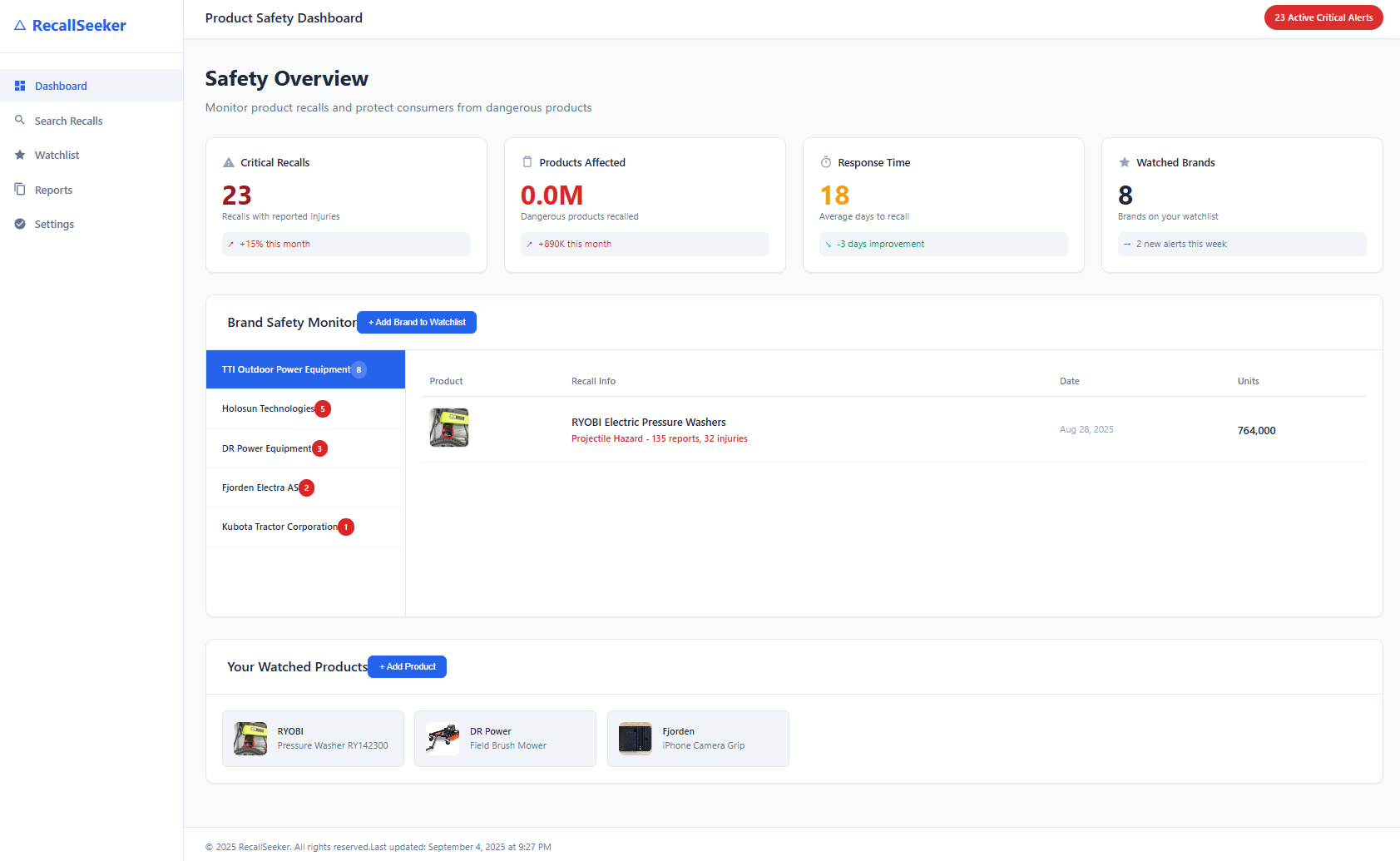Click the RecallSeeker triangle logo
The width and height of the screenshot is (1400, 861).
19,24
